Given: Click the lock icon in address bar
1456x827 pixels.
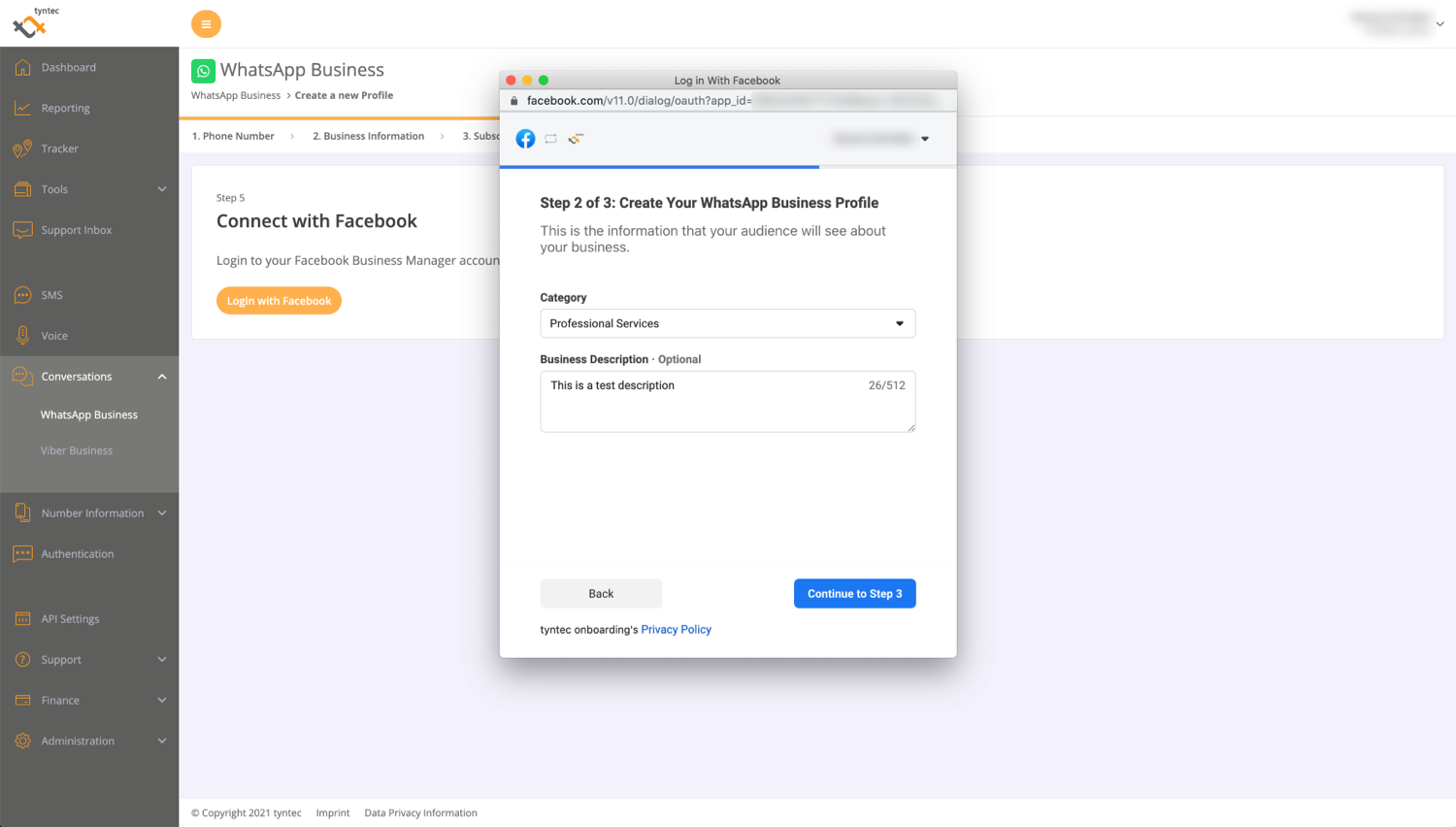Looking at the screenshot, I should click(x=514, y=100).
